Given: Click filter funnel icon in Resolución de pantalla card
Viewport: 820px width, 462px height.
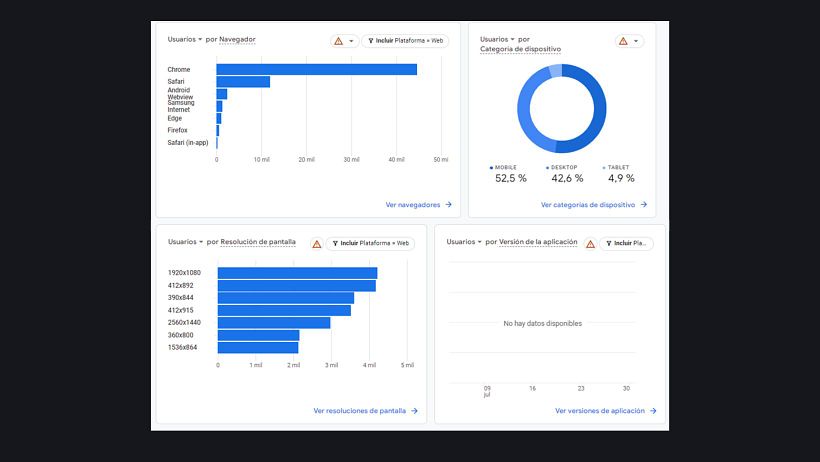Looking at the screenshot, I should [333, 243].
